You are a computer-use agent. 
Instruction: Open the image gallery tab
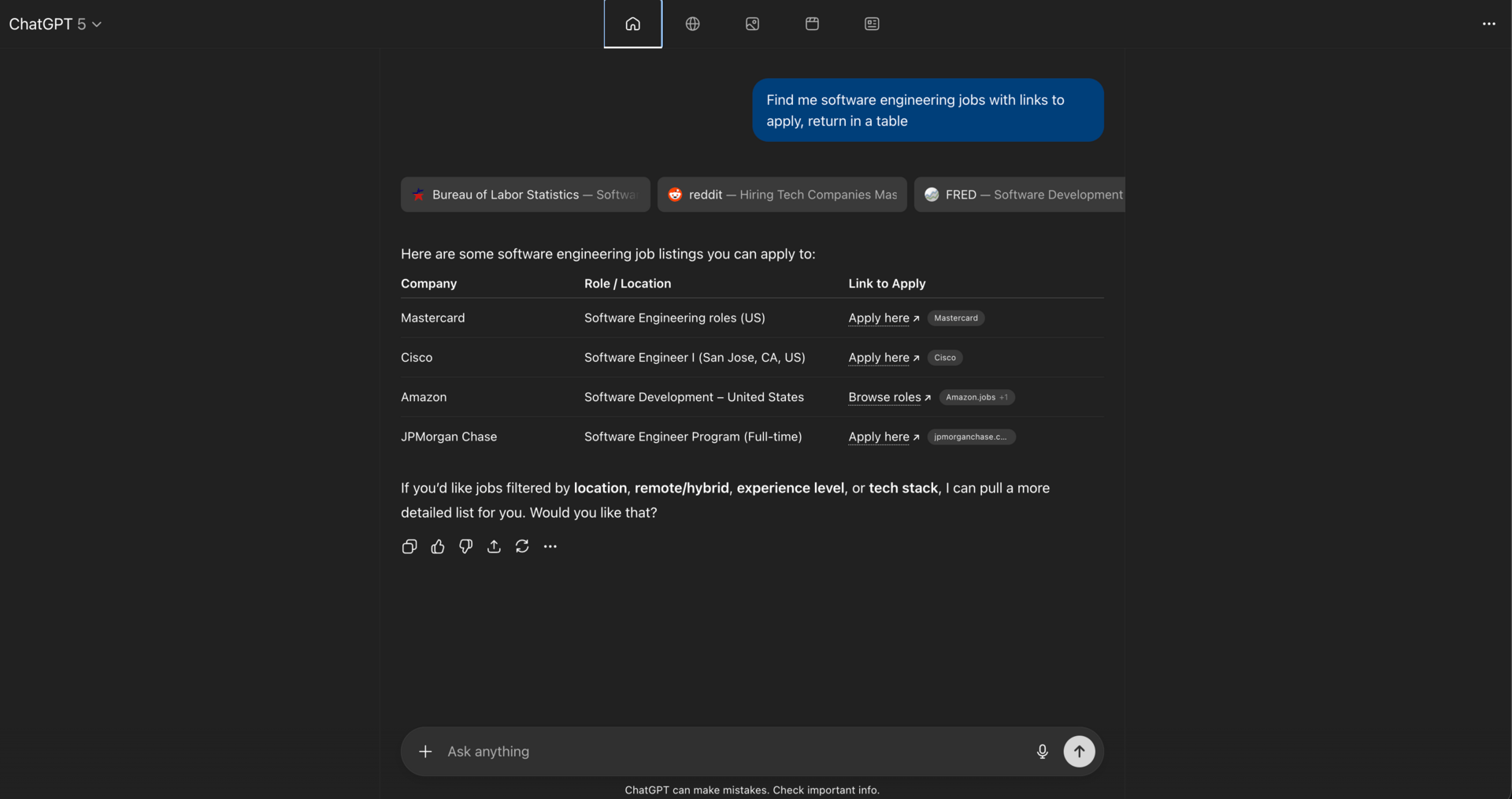click(x=753, y=24)
